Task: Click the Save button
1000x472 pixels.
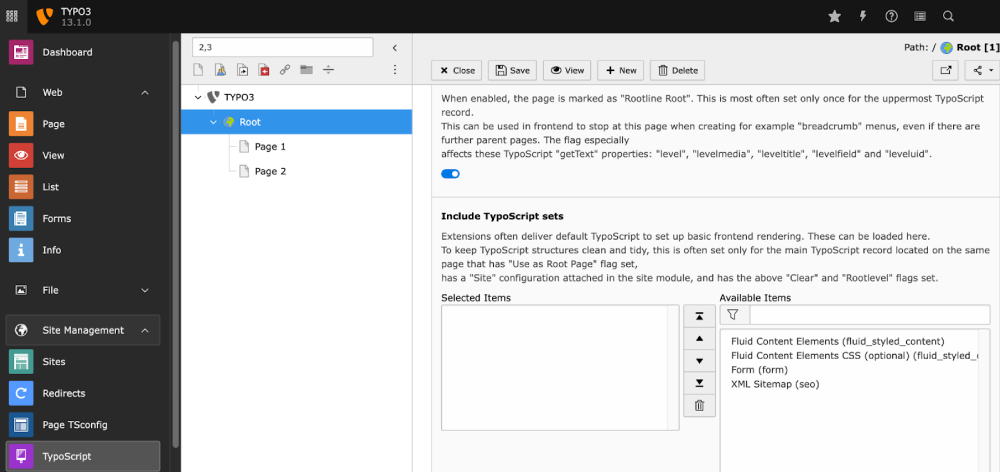Action: point(513,70)
